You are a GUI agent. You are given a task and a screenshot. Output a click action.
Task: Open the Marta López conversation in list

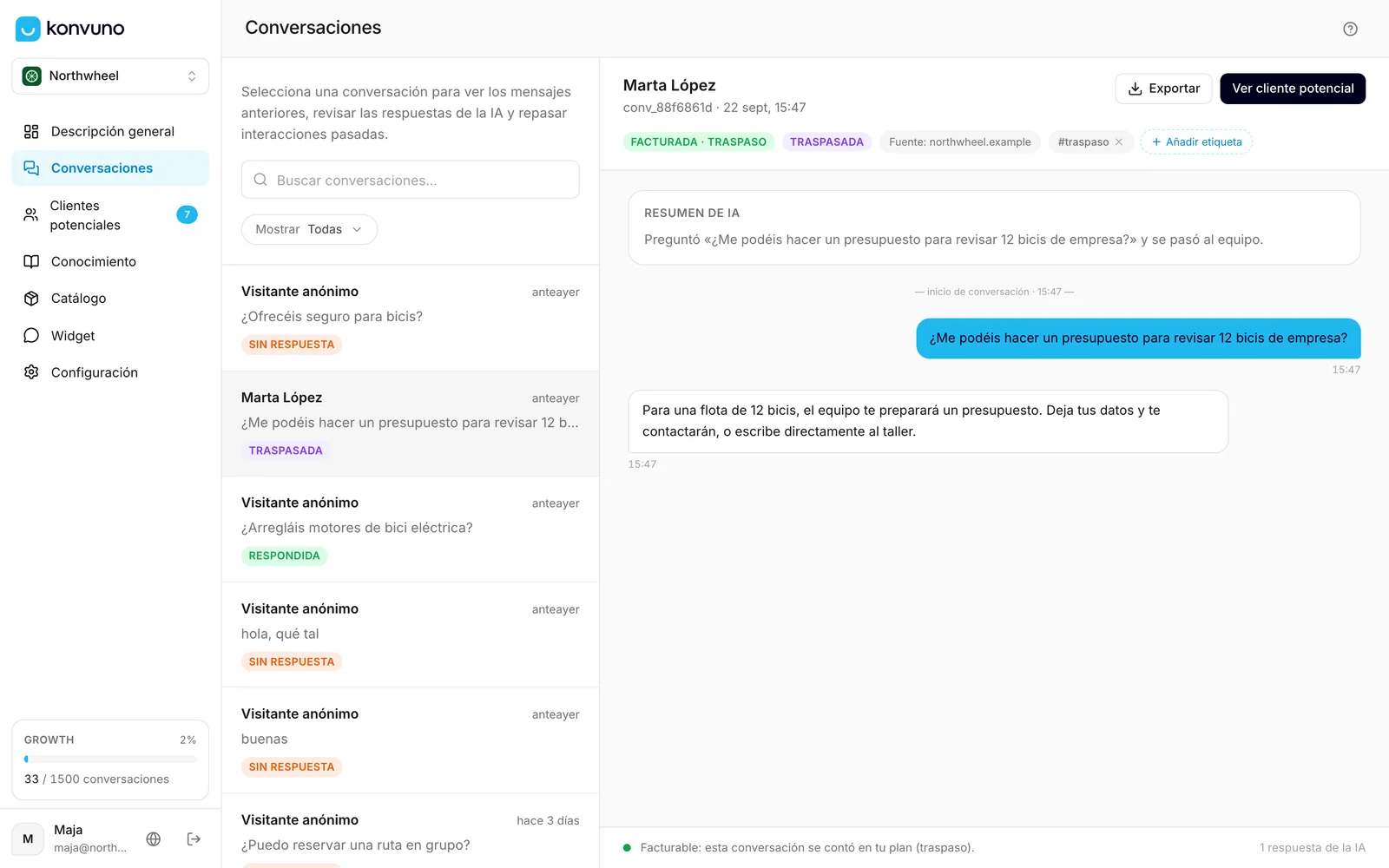411,424
